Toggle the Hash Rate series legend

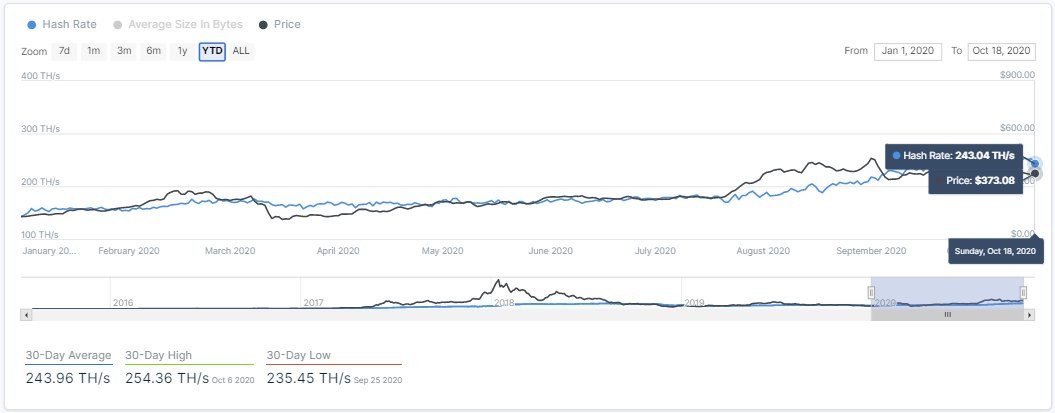point(62,24)
